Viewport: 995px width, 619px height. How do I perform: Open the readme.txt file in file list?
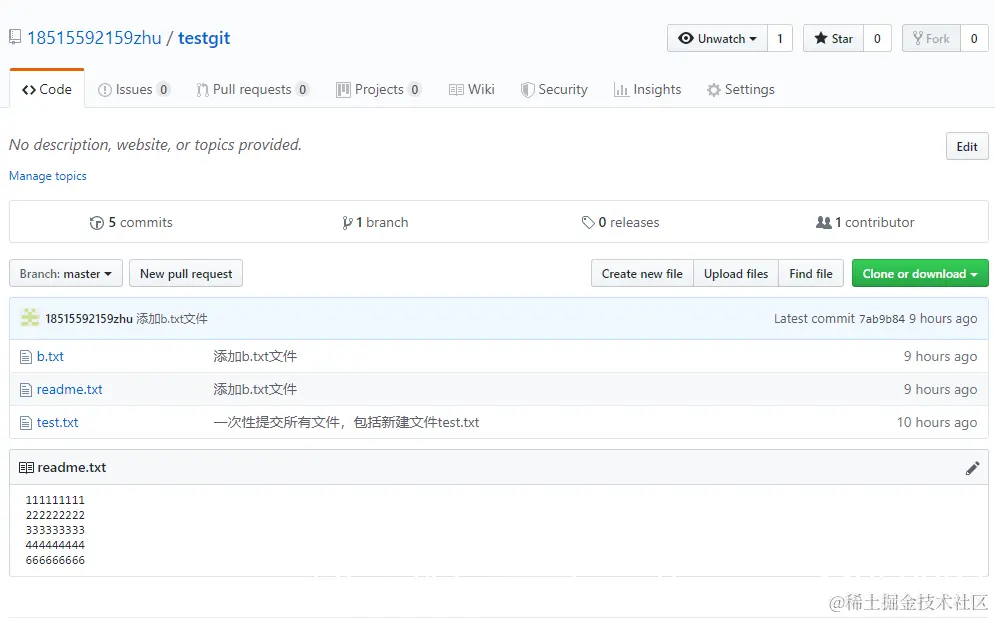(70, 390)
